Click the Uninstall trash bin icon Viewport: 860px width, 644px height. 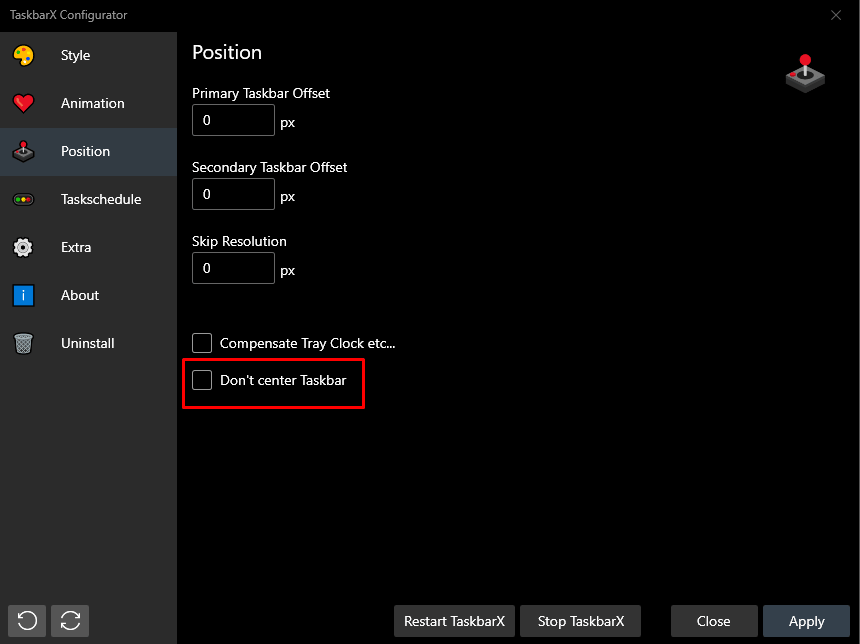pyautogui.click(x=23, y=343)
